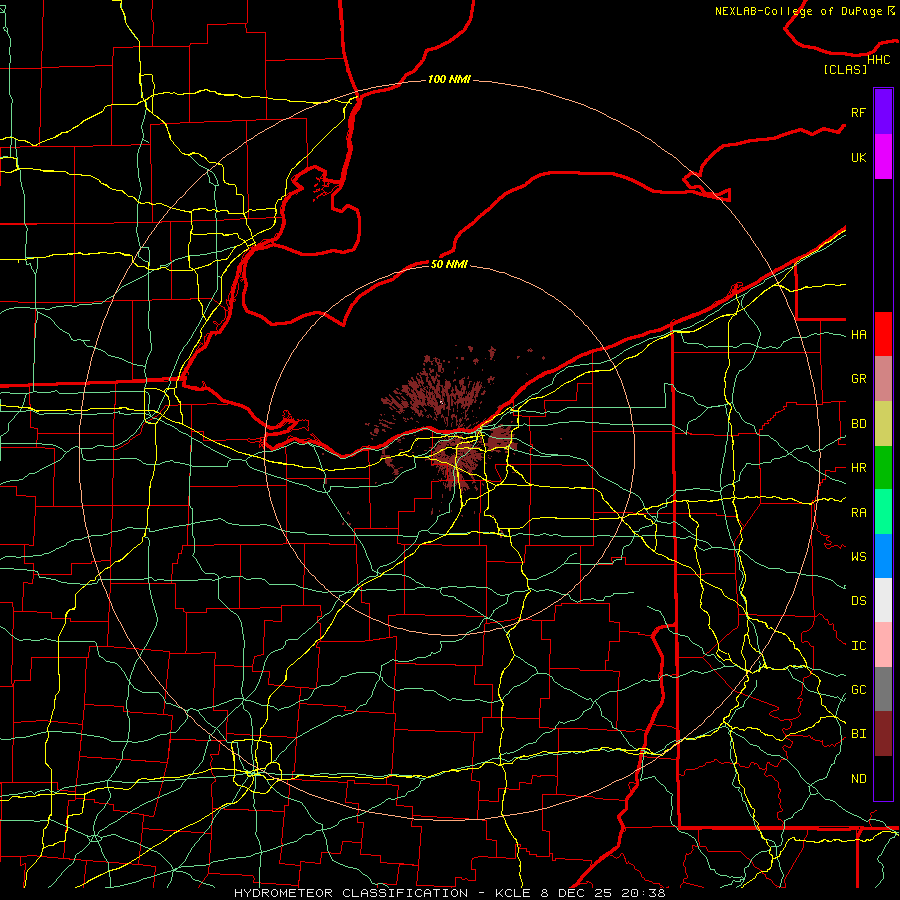Click the GC legend label

[x=858, y=690]
